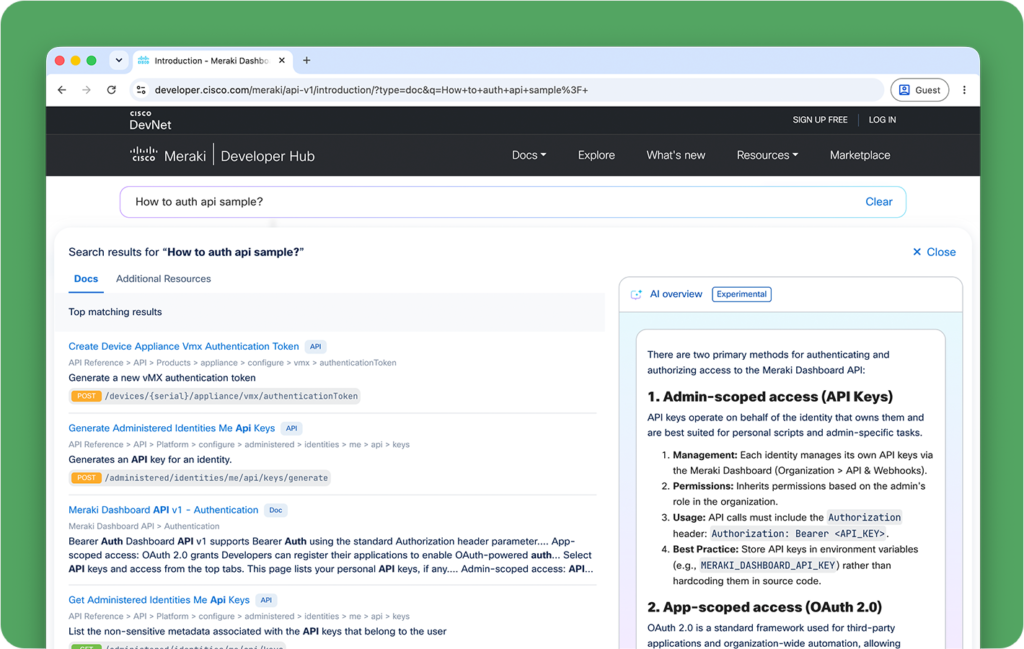
Task: Open the Explore menu item
Action: pyautogui.click(x=596, y=155)
